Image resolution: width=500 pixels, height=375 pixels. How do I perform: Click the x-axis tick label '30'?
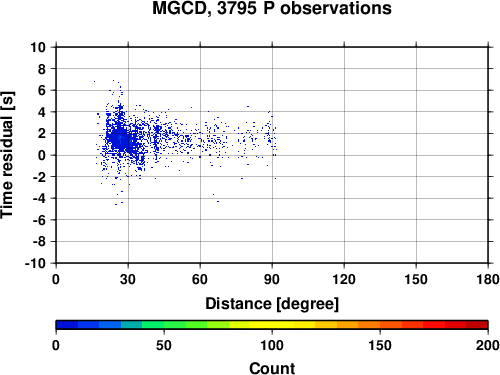tap(128, 279)
